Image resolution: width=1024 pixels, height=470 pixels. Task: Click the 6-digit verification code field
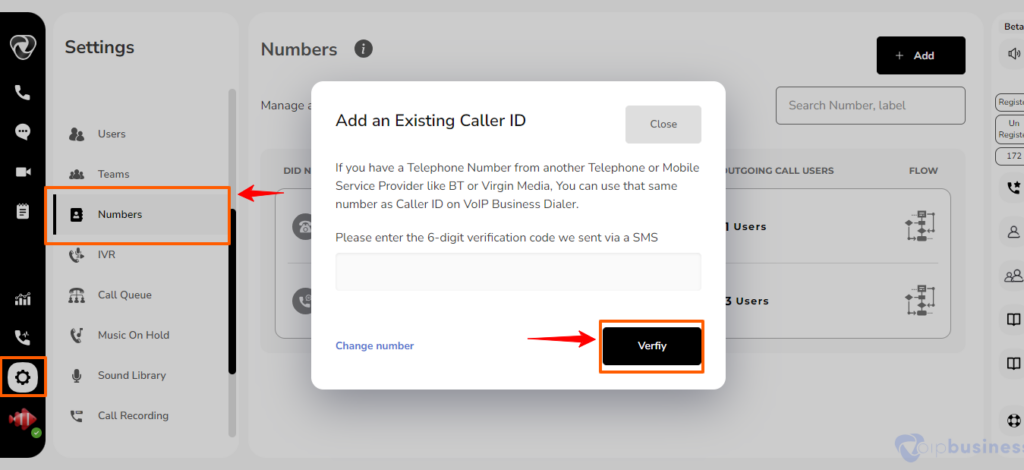[x=518, y=272]
